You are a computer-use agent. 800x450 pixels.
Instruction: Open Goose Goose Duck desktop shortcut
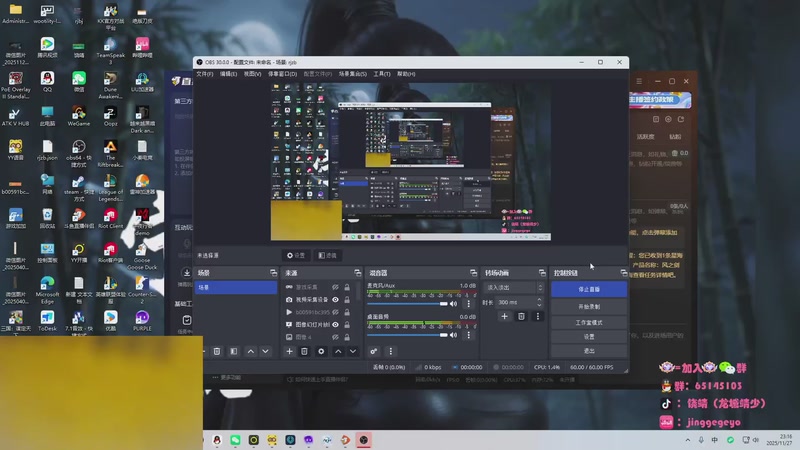click(x=142, y=257)
